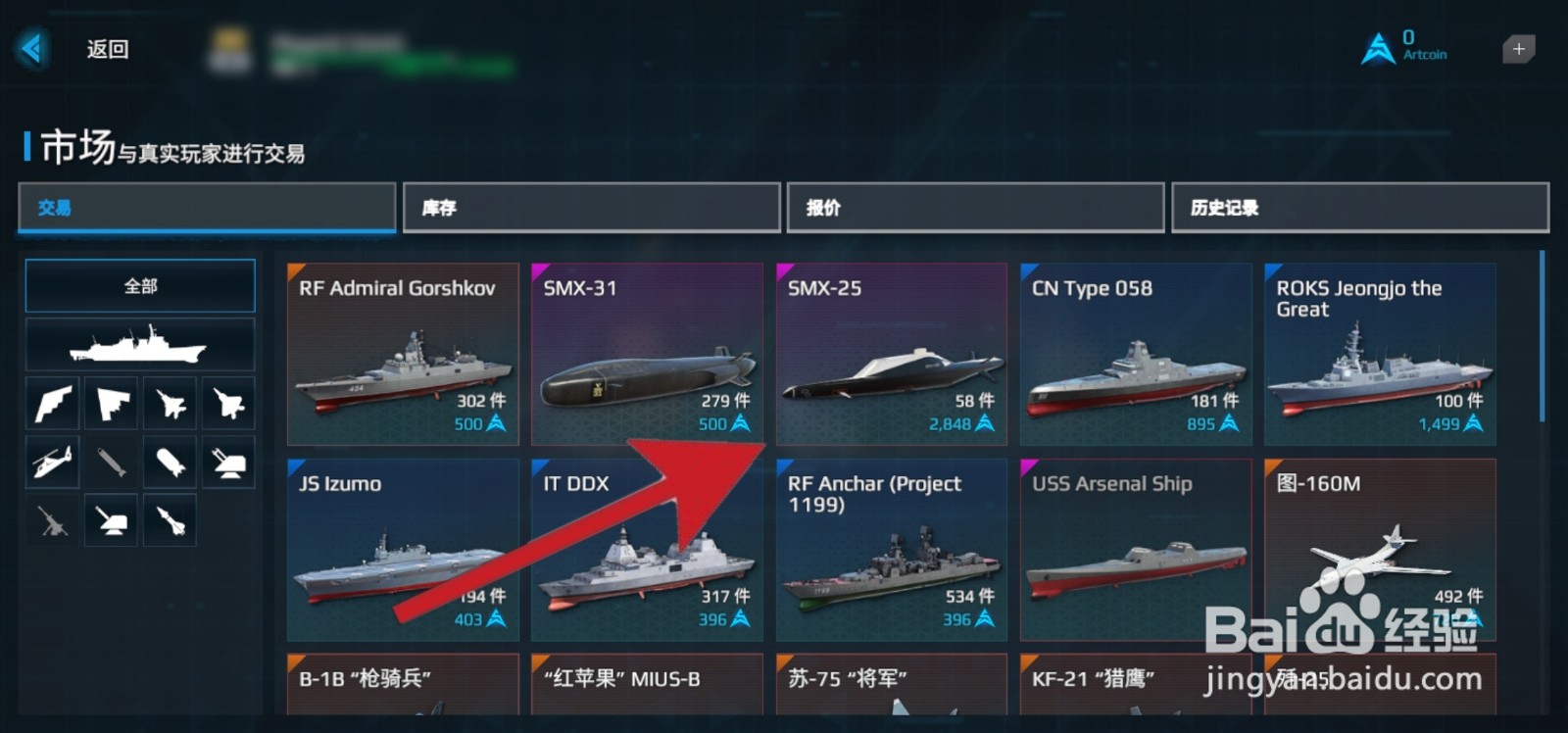Viewport: 1568px width, 733px height.
Task: Select the 全部 all-items filter
Action: (140, 285)
